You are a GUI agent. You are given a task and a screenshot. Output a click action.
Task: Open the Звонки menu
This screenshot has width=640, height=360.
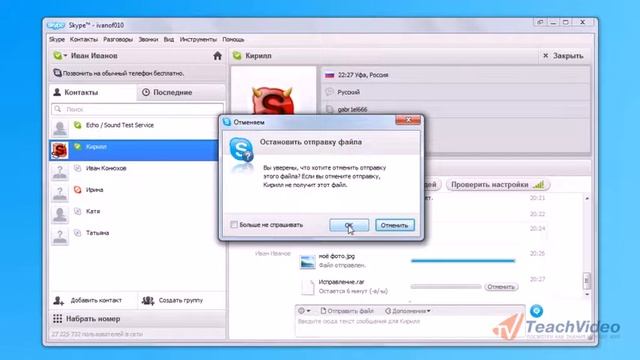tap(148, 40)
